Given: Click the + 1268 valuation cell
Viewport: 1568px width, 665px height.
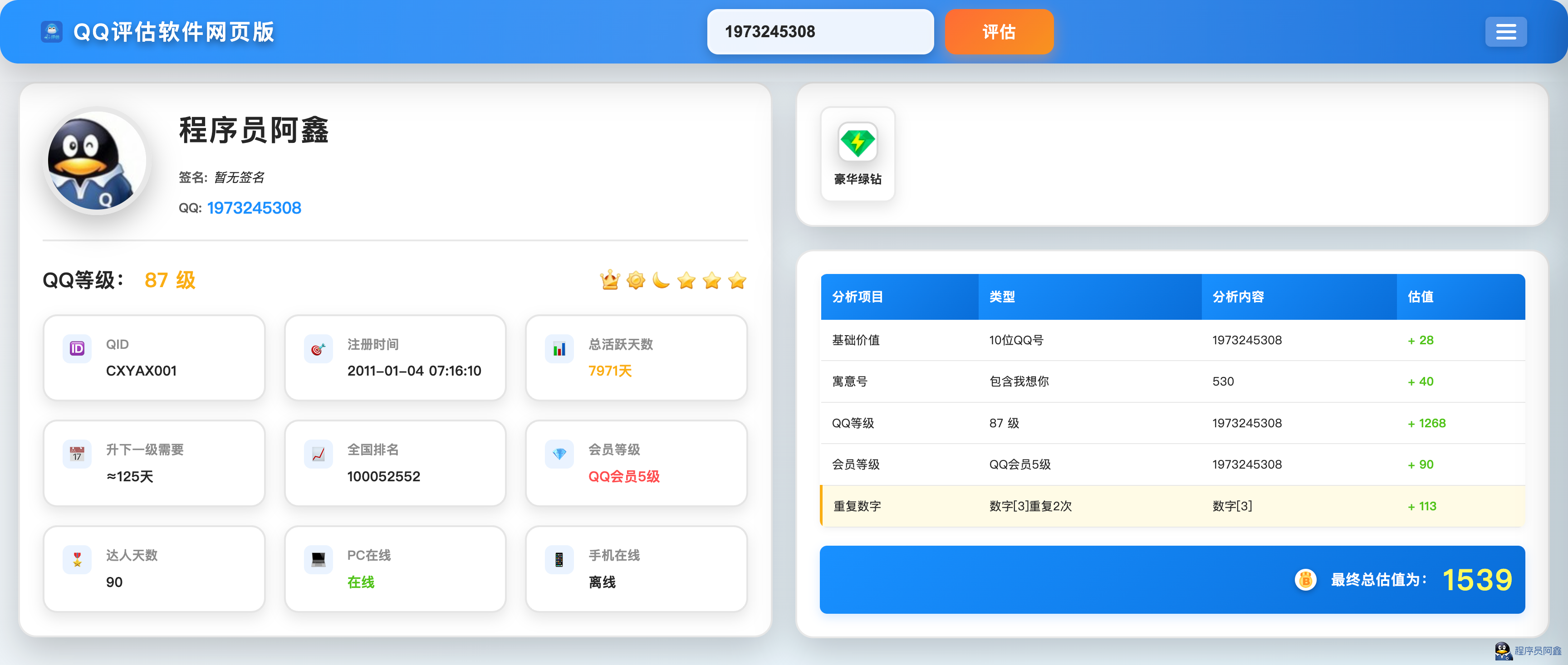Looking at the screenshot, I should (1426, 423).
